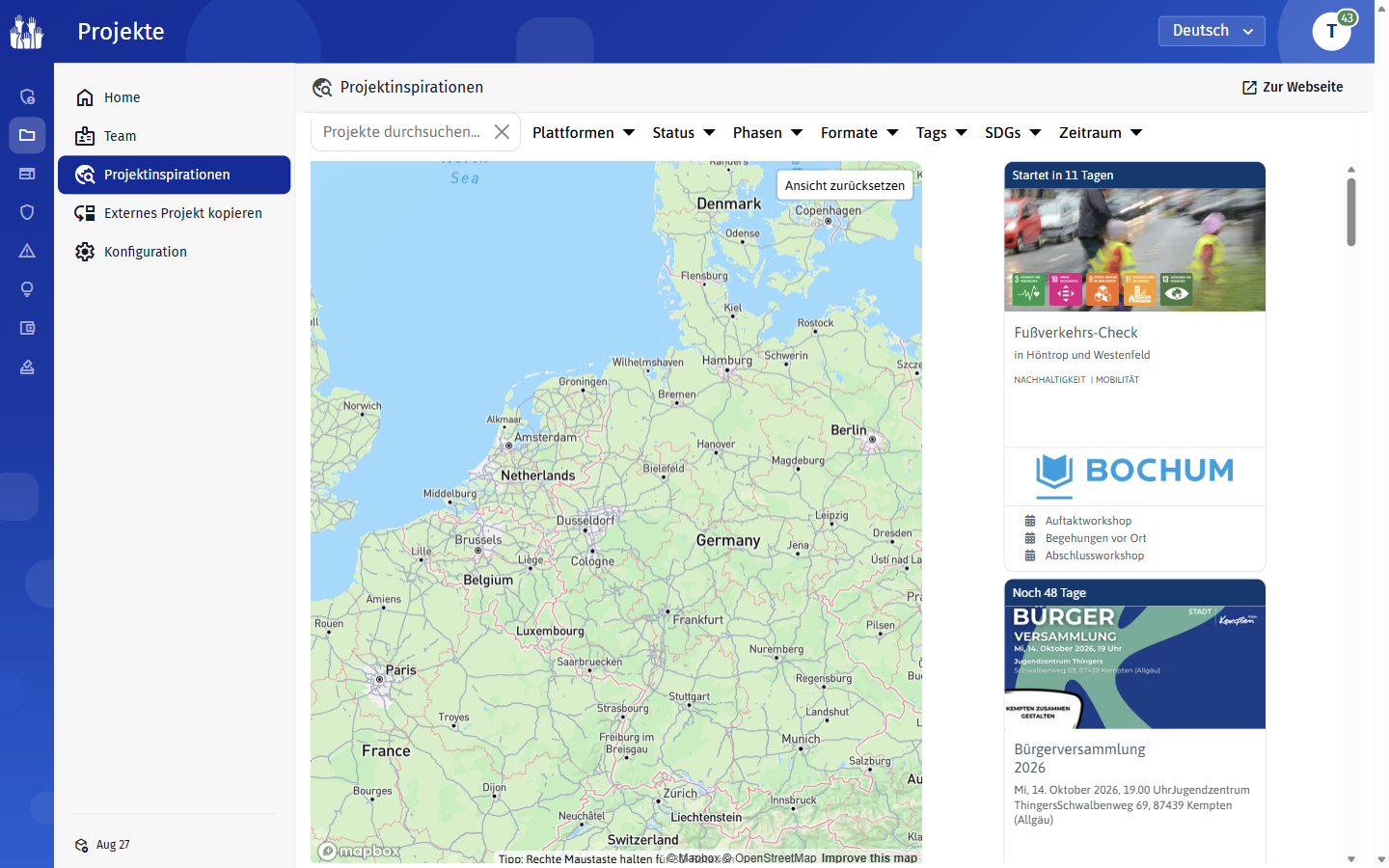Click the MOBILITÄT tag on the card
The width and height of the screenshot is (1389, 868).
pos(1117,380)
